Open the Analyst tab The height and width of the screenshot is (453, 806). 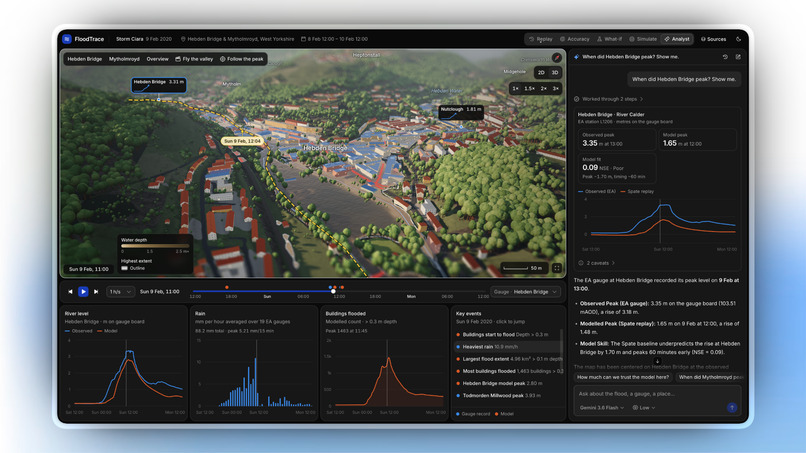coord(676,39)
